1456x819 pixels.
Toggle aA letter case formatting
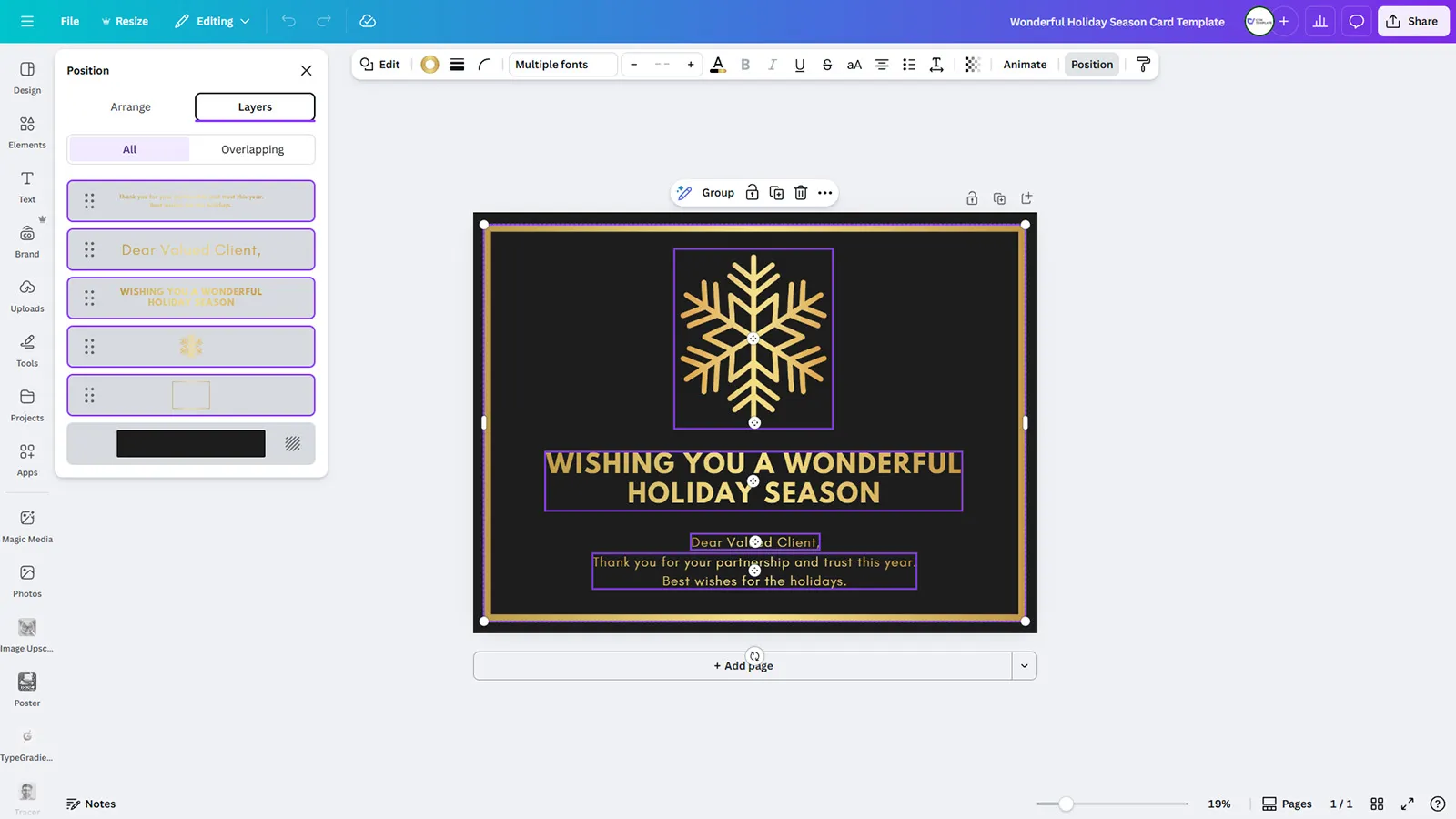pyautogui.click(x=854, y=64)
